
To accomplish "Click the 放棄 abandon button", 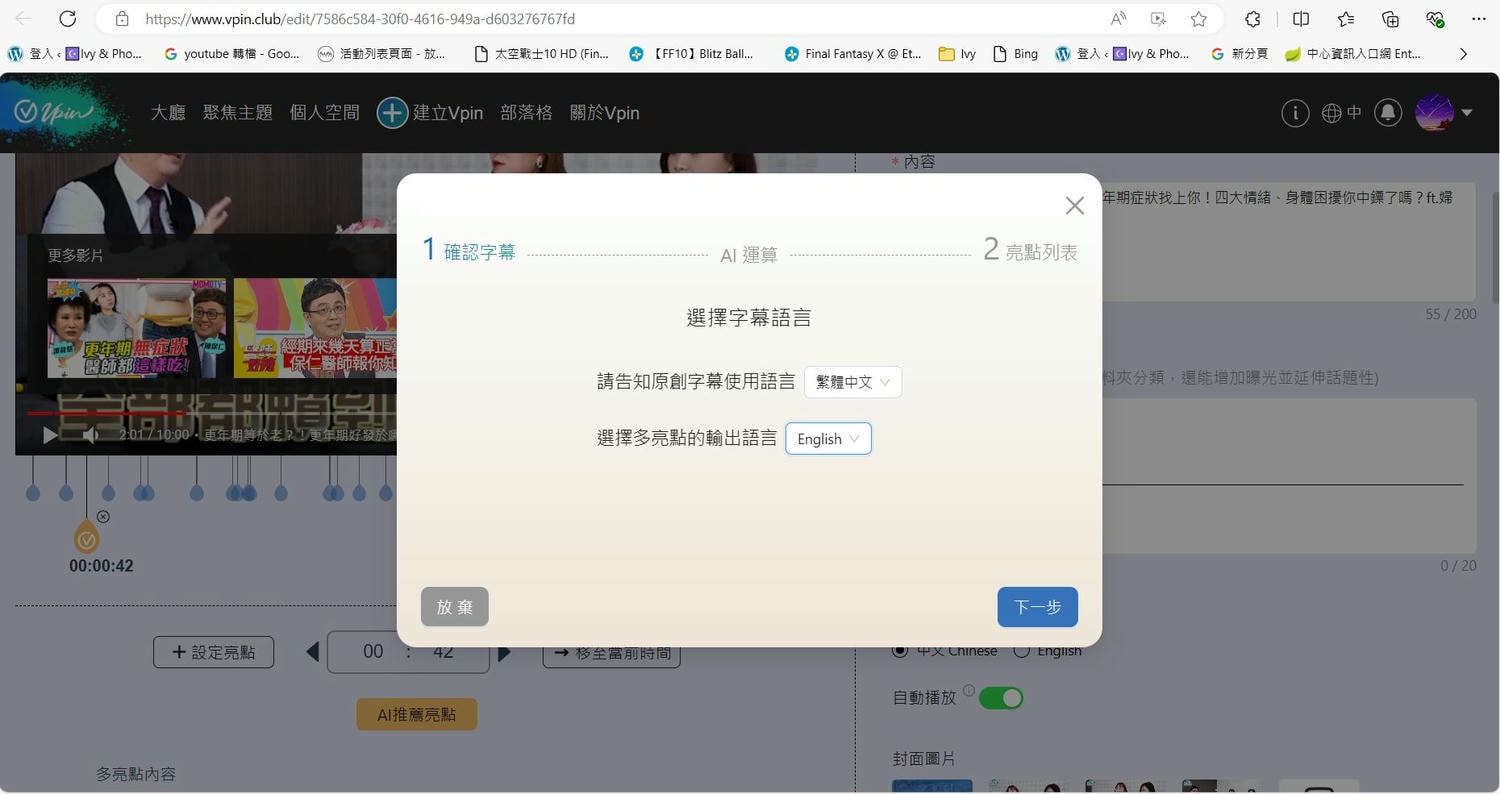I will point(455,607).
